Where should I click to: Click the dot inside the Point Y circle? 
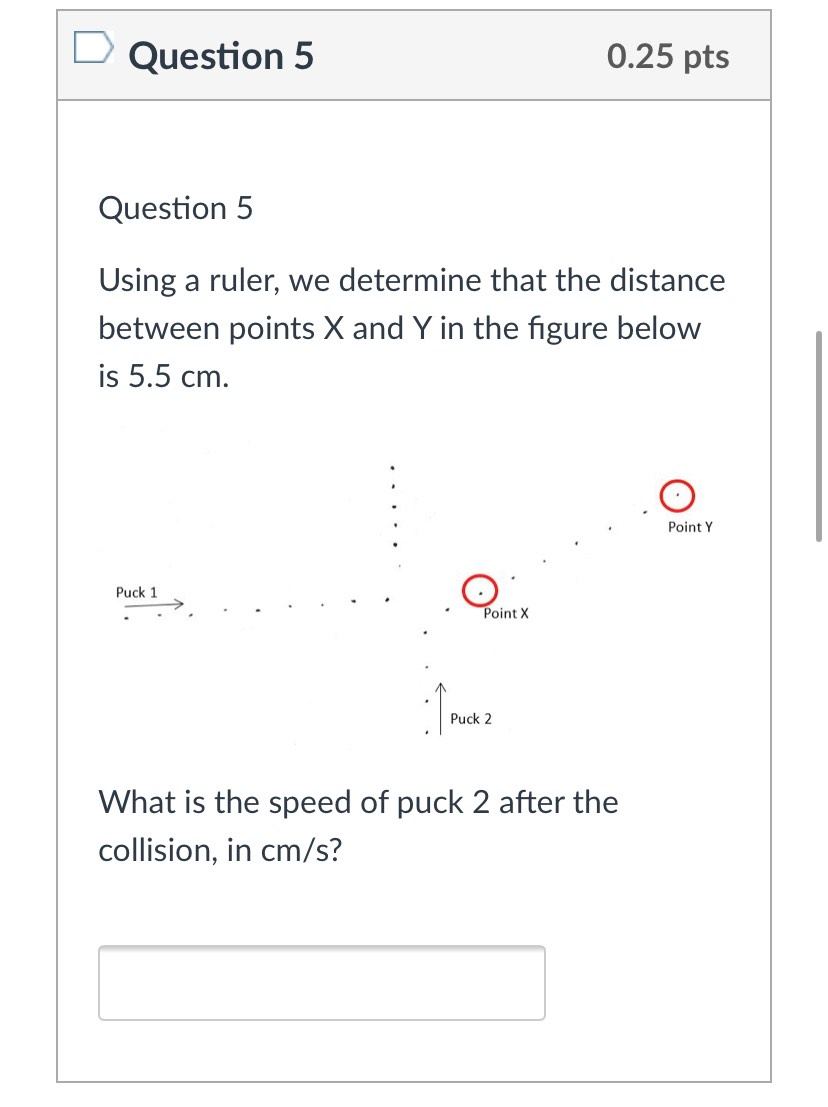click(x=678, y=493)
